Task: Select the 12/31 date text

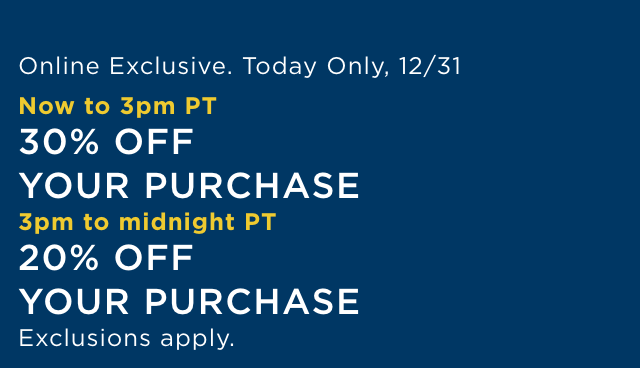Action: pyautogui.click(x=430, y=66)
